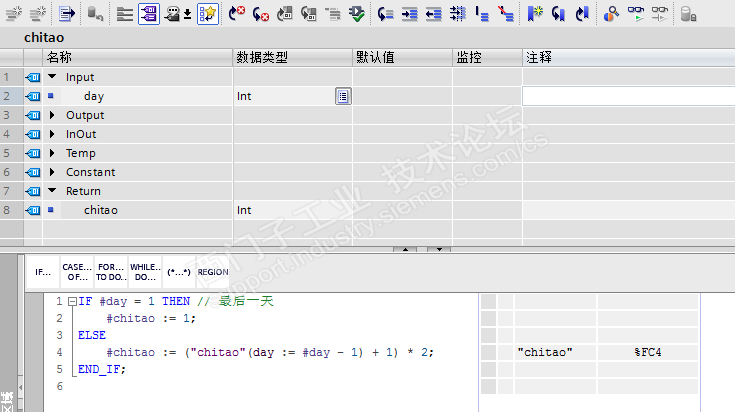Screen dimensions: 735x412
Task: Click the grayed glasses icon
Action: (660, 14)
